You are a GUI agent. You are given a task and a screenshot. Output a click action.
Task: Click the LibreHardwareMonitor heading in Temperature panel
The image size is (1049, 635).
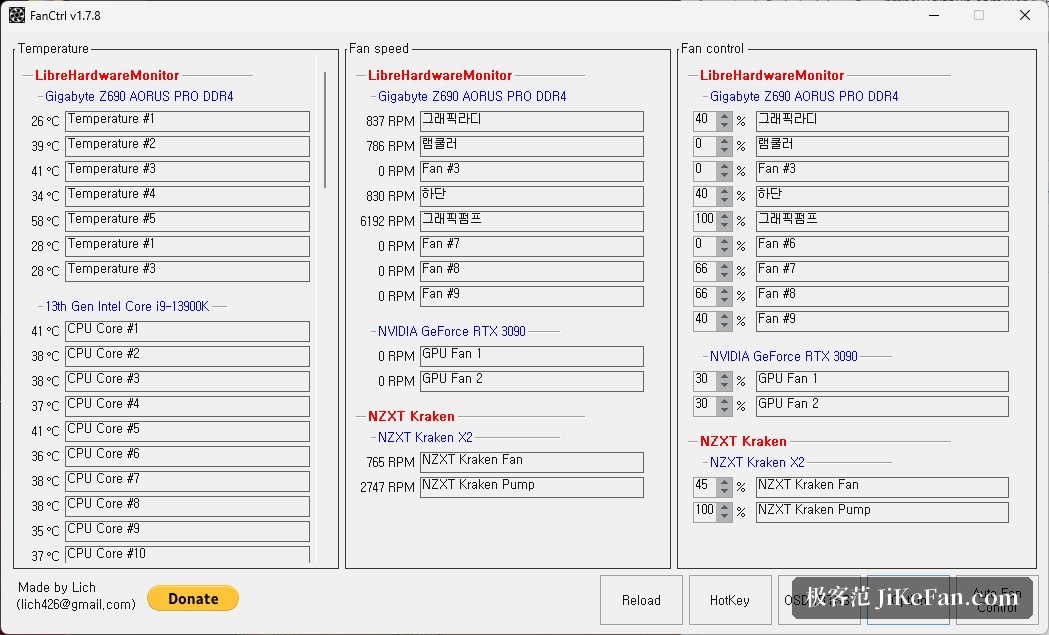pos(107,76)
